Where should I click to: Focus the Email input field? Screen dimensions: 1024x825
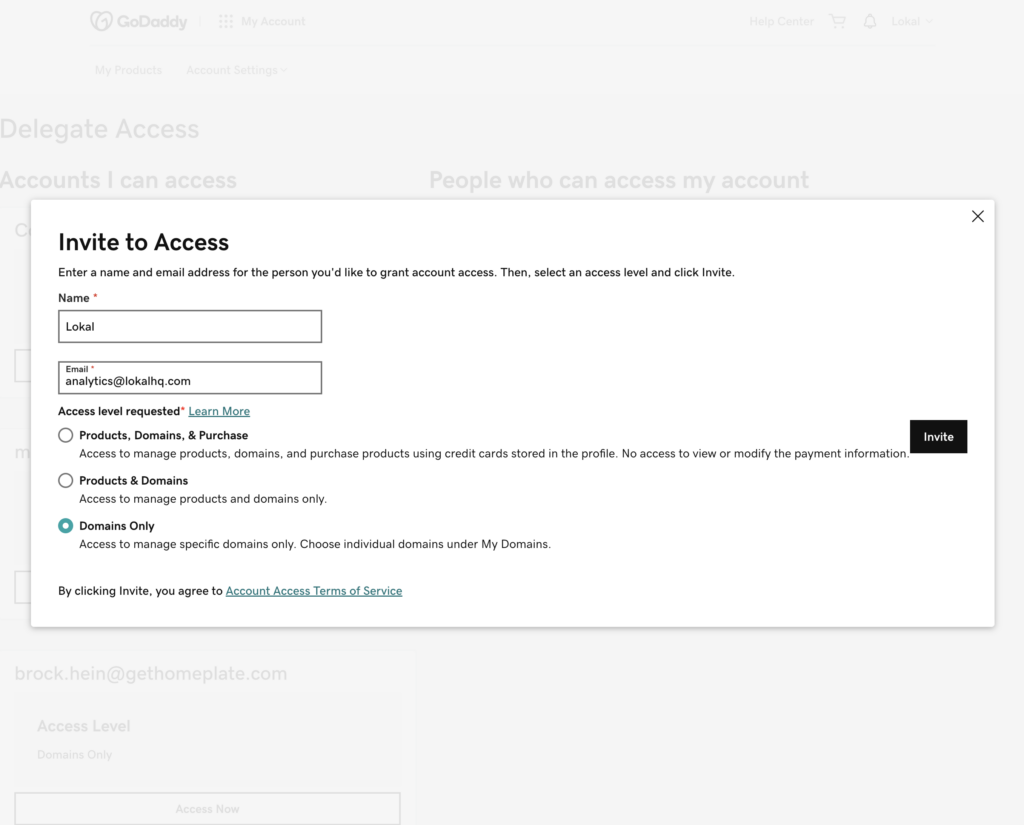point(190,381)
